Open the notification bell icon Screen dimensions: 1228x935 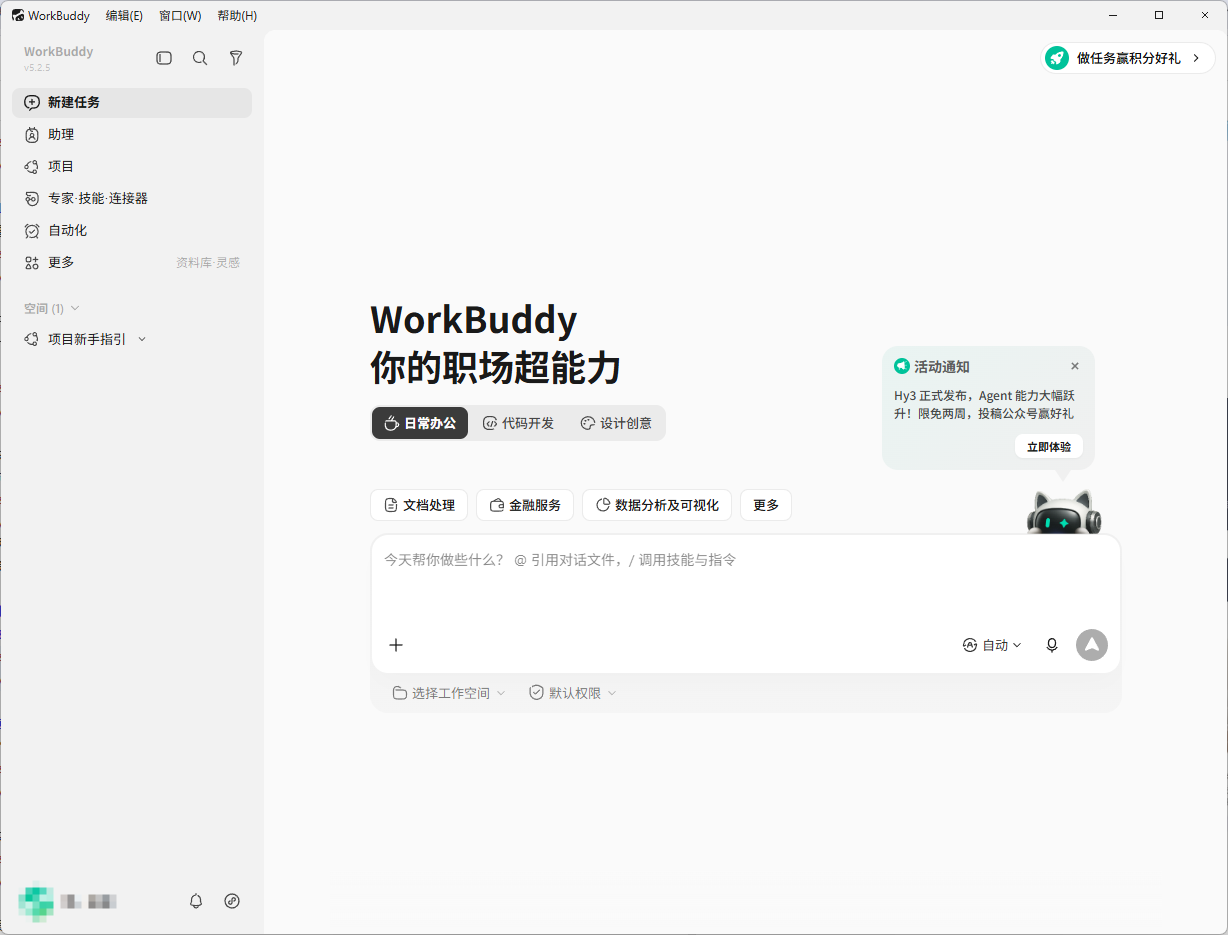(196, 901)
